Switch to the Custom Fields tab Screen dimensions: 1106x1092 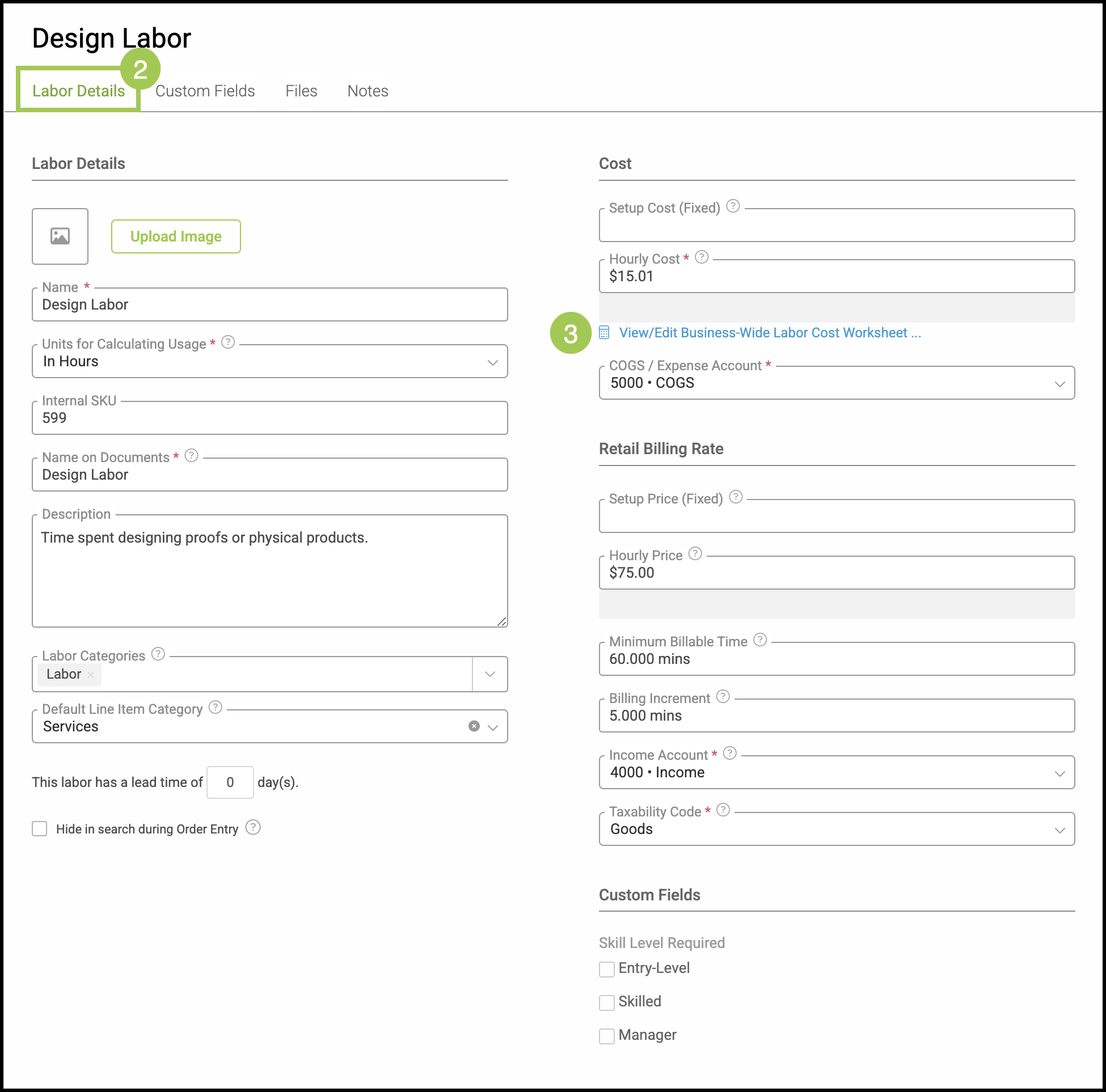[x=205, y=91]
